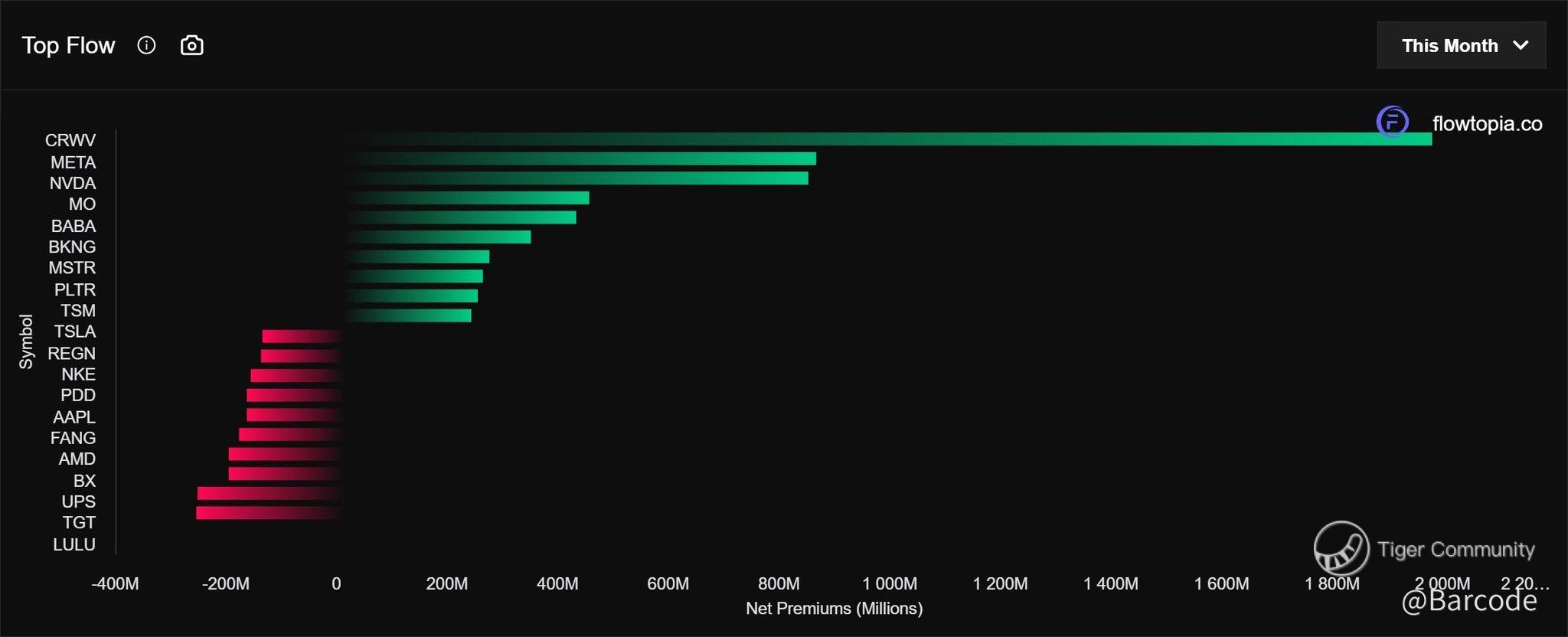Image resolution: width=1568 pixels, height=637 pixels.
Task: Click the NVDA green bar
Action: point(576,178)
